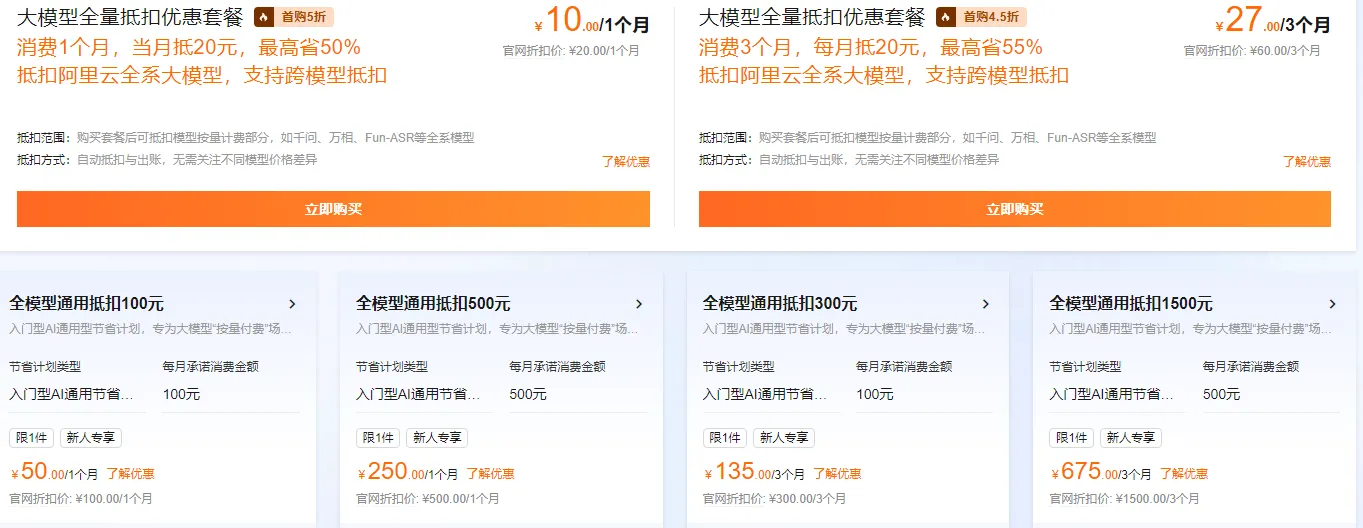The height and width of the screenshot is (528, 1363).
Task: Click 了解优惠 beside the ¥50.00 price
Action: pos(131,474)
